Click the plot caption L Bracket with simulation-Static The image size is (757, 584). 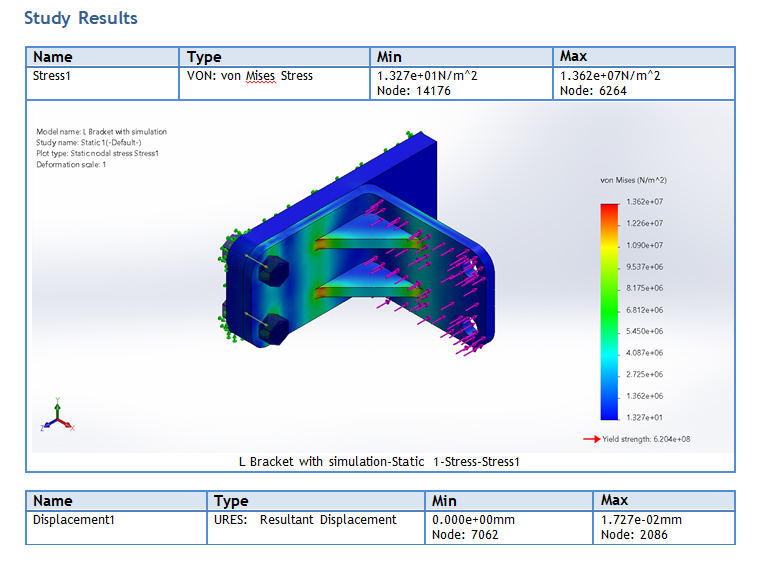coord(379,462)
